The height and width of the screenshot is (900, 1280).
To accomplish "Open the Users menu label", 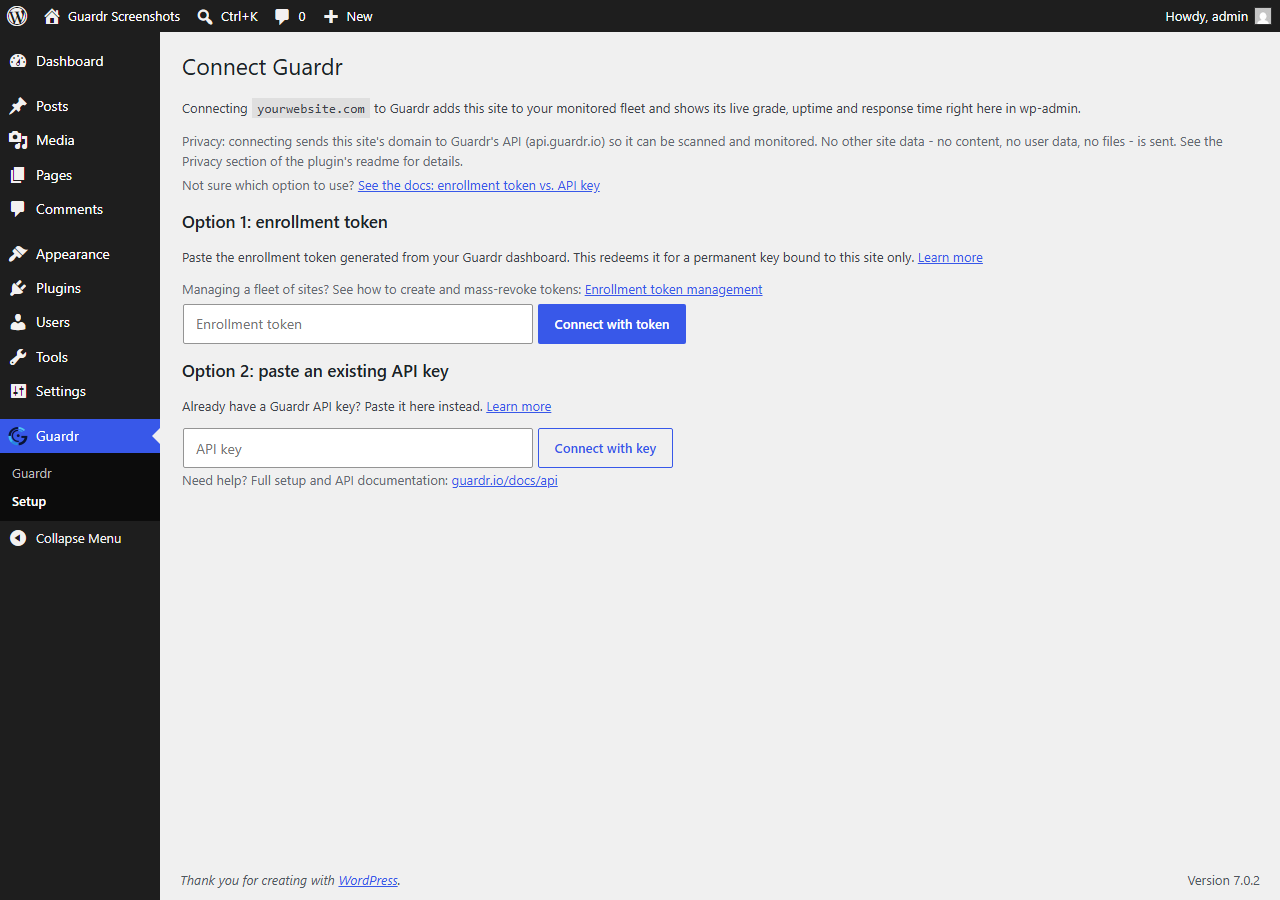I will coord(53,322).
